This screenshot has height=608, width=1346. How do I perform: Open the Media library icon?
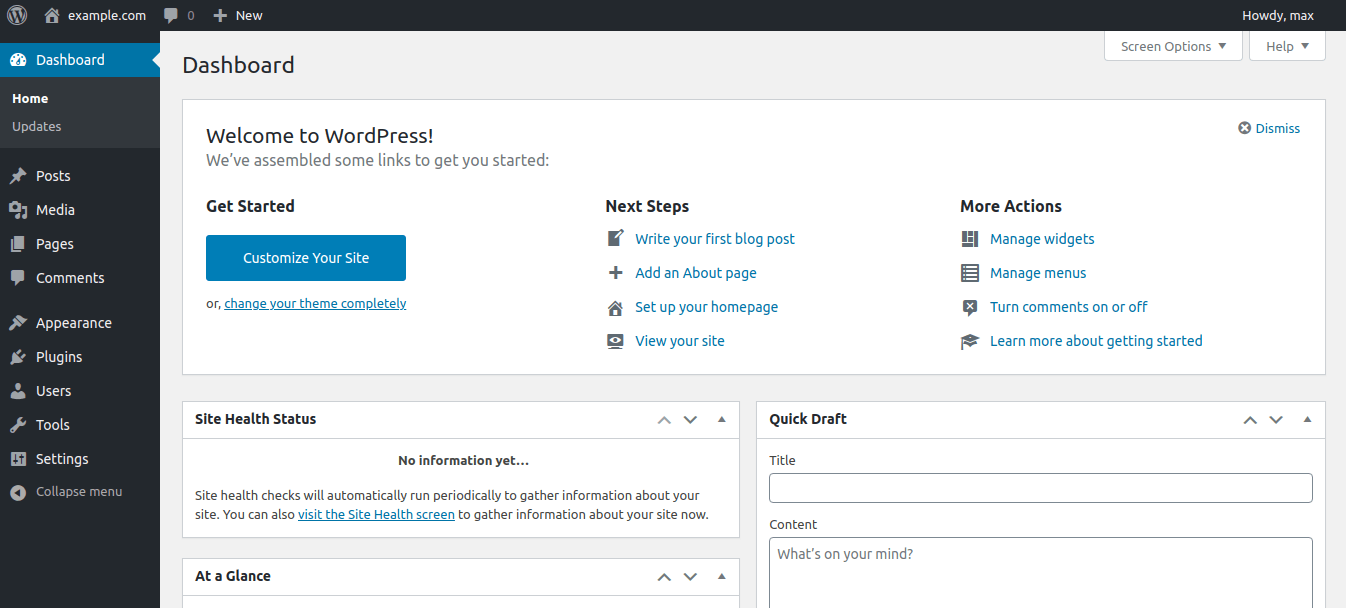click(18, 210)
